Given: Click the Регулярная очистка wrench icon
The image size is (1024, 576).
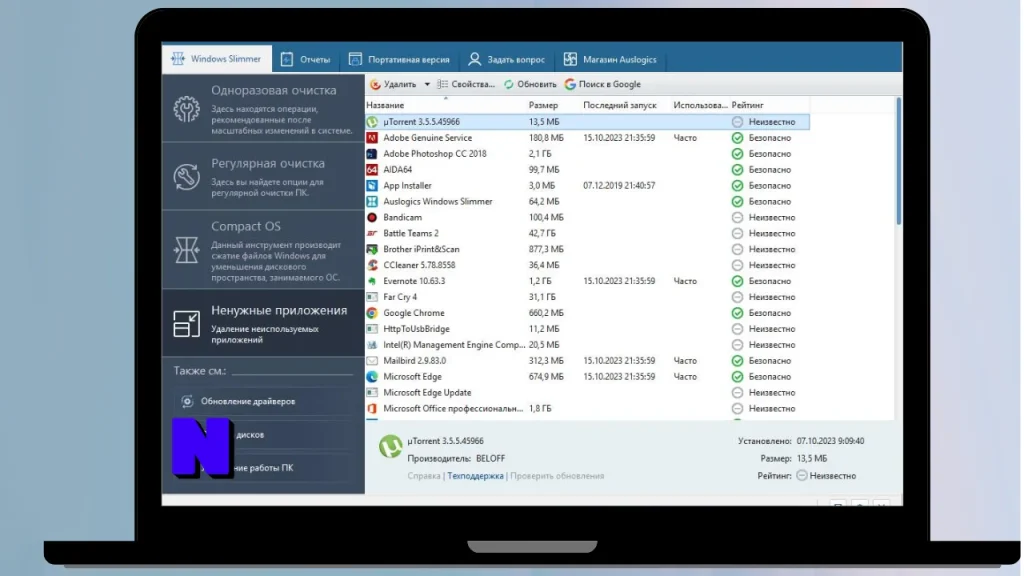Looking at the screenshot, I should pos(186,177).
